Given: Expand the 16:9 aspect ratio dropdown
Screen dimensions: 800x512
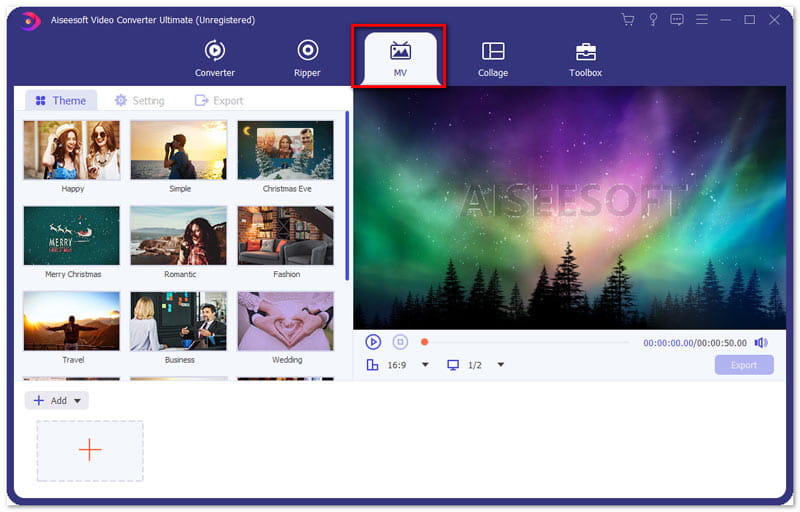Looking at the screenshot, I should [x=425, y=365].
